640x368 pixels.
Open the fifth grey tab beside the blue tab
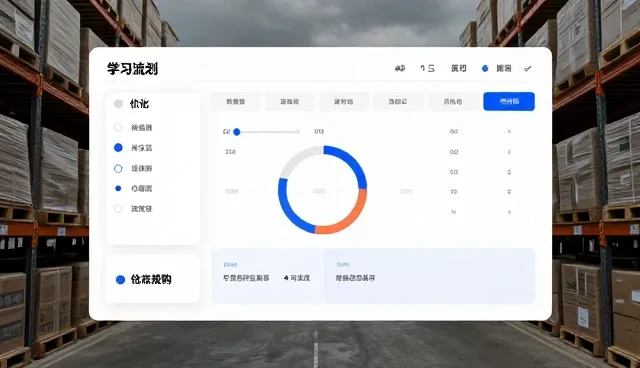(453, 102)
